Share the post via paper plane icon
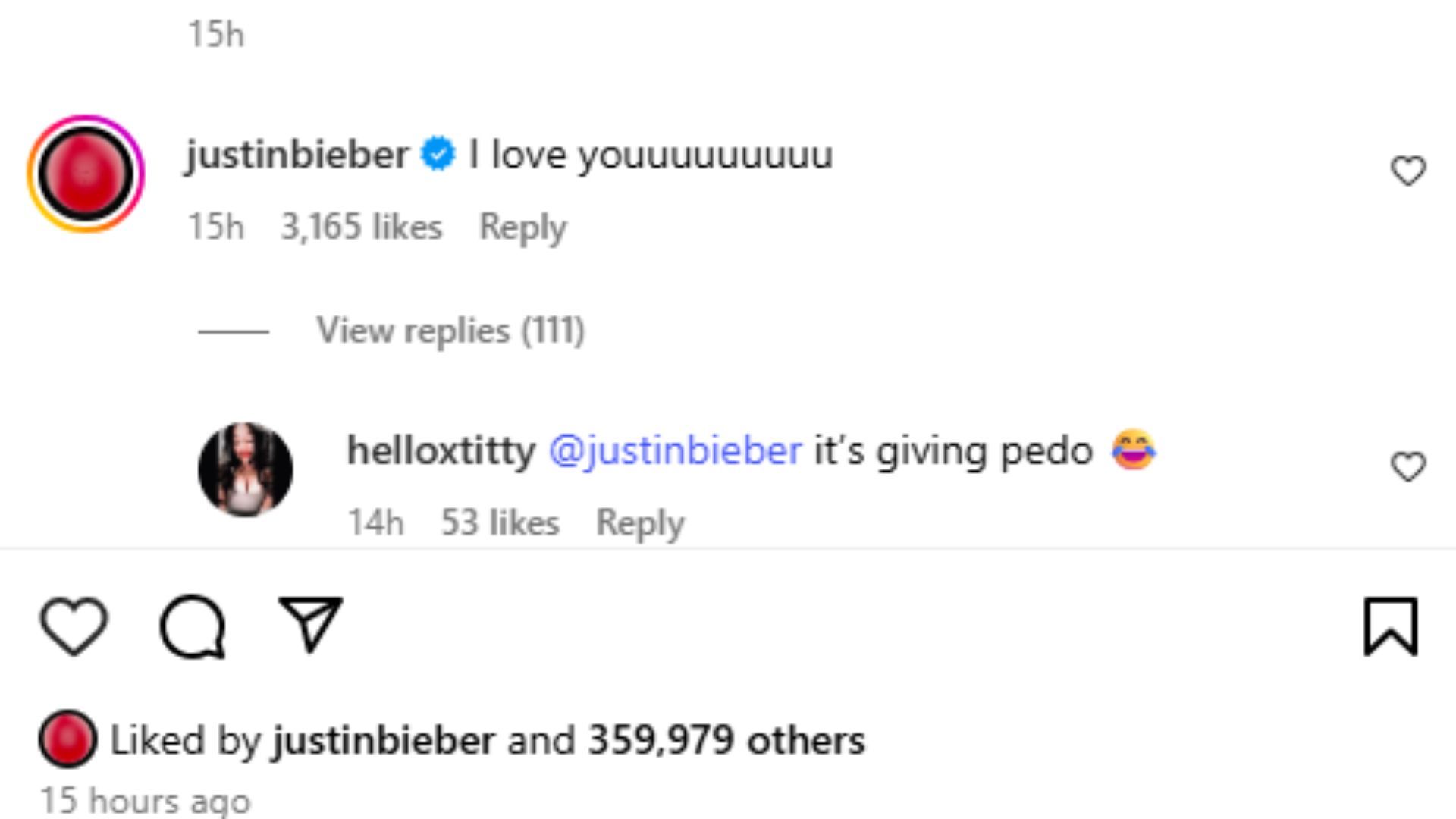The width and height of the screenshot is (1456, 819). (x=310, y=624)
